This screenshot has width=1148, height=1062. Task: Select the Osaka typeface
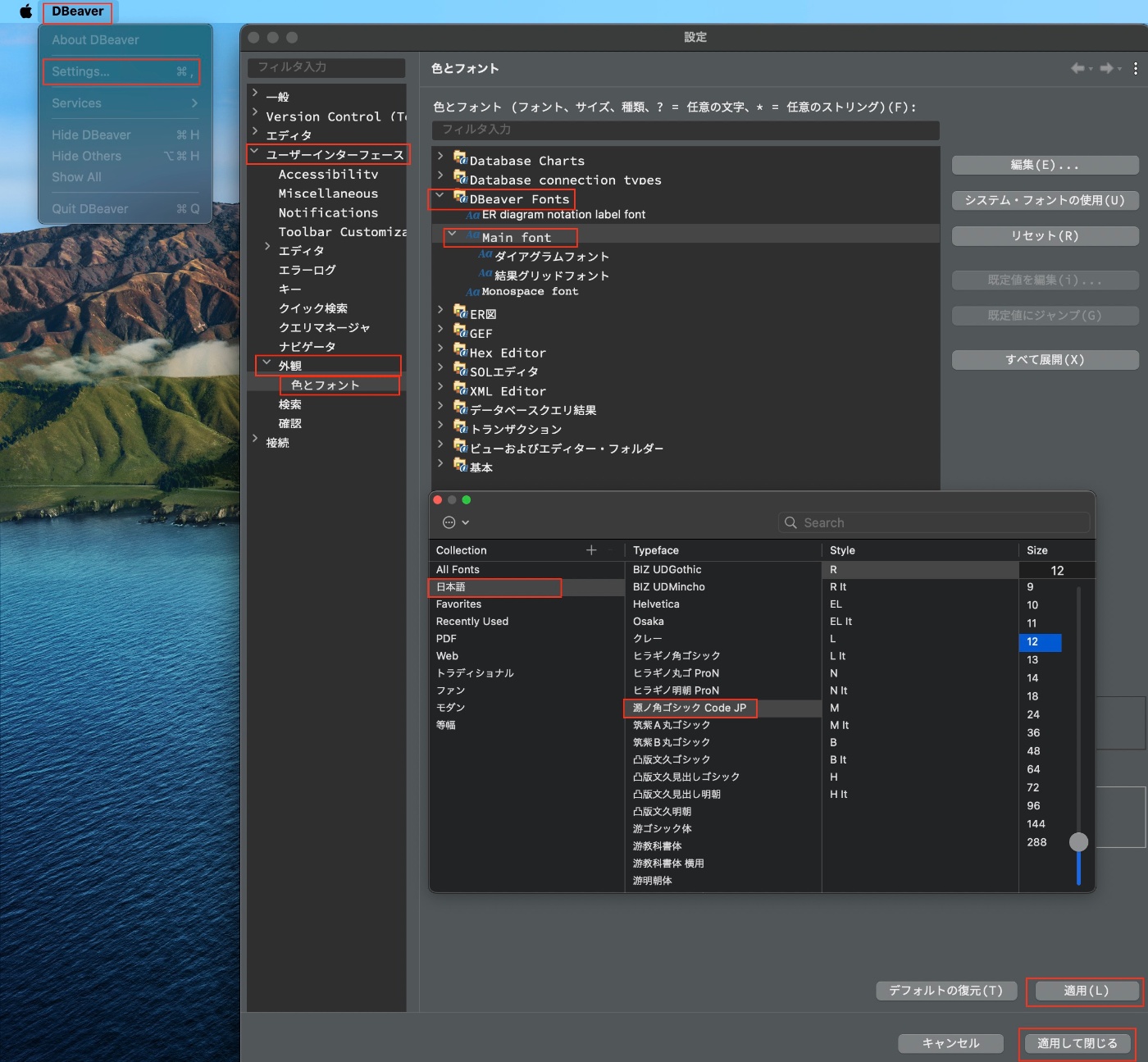tap(722, 622)
